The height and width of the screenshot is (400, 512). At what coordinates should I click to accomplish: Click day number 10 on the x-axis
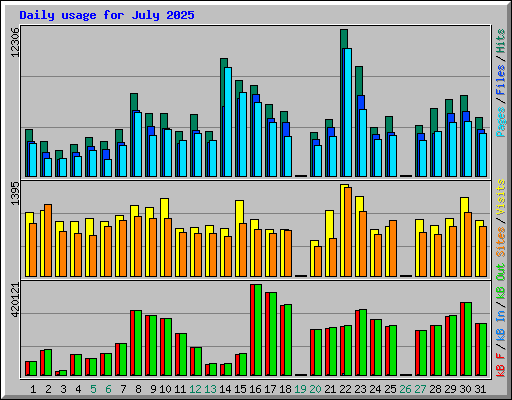point(165,389)
